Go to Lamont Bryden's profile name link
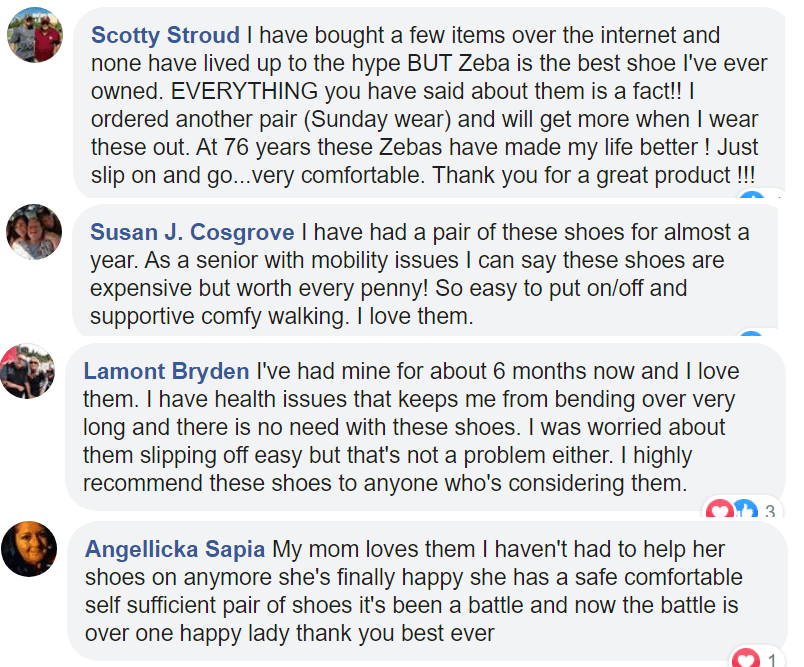Viewport: 804px width, 667px height. point(166,371)
